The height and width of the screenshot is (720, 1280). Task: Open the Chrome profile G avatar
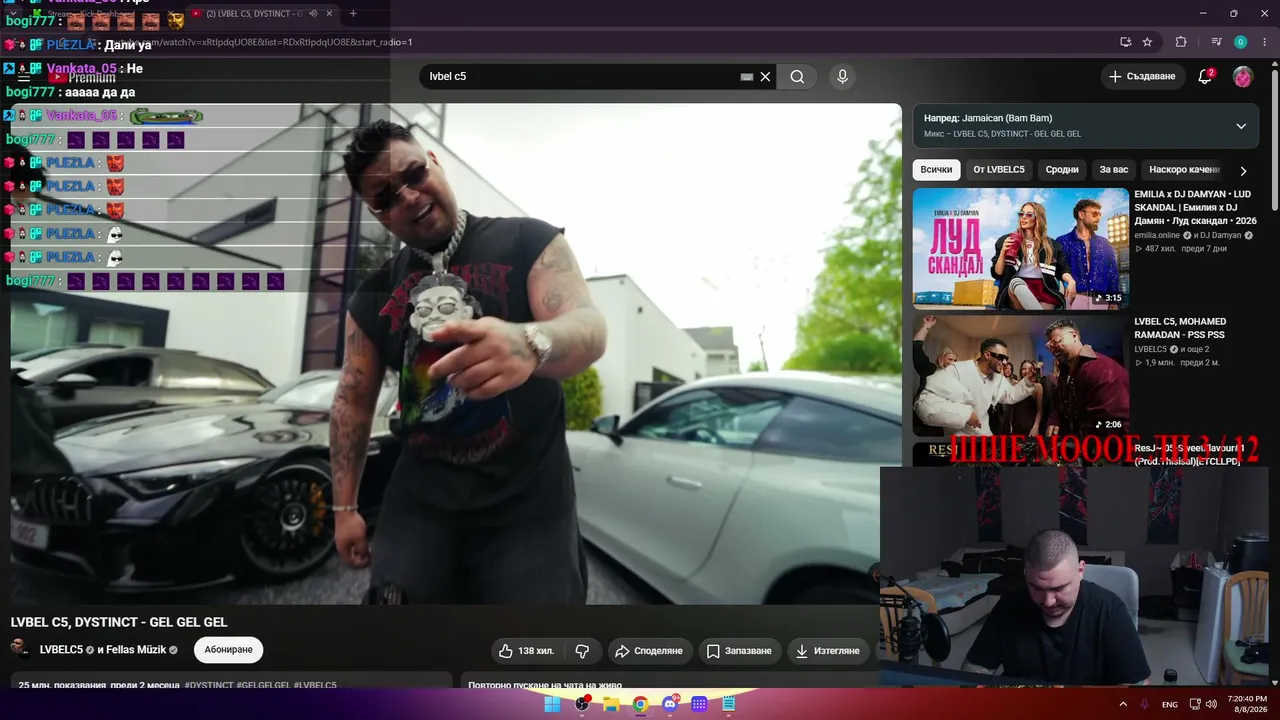(x=1240, y=42)
